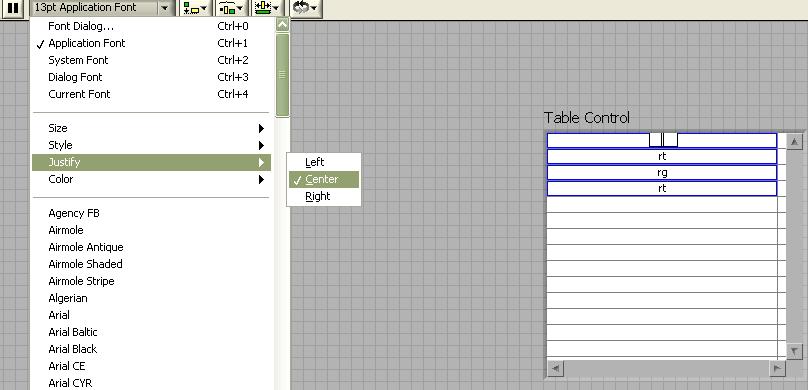This screenshot has width=808, height=390.
Task: Expand the Justify submenu
Action: (x=151, y=162)
